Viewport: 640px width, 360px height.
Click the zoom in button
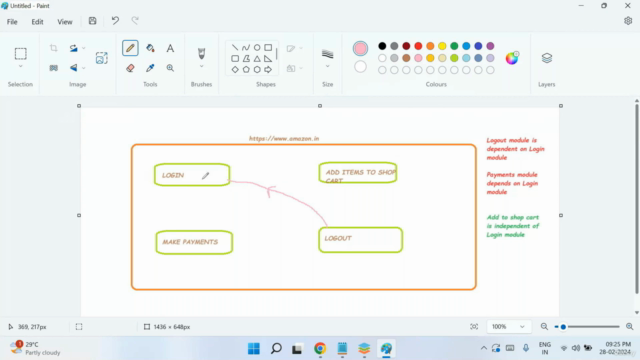[x=629, y=327]
